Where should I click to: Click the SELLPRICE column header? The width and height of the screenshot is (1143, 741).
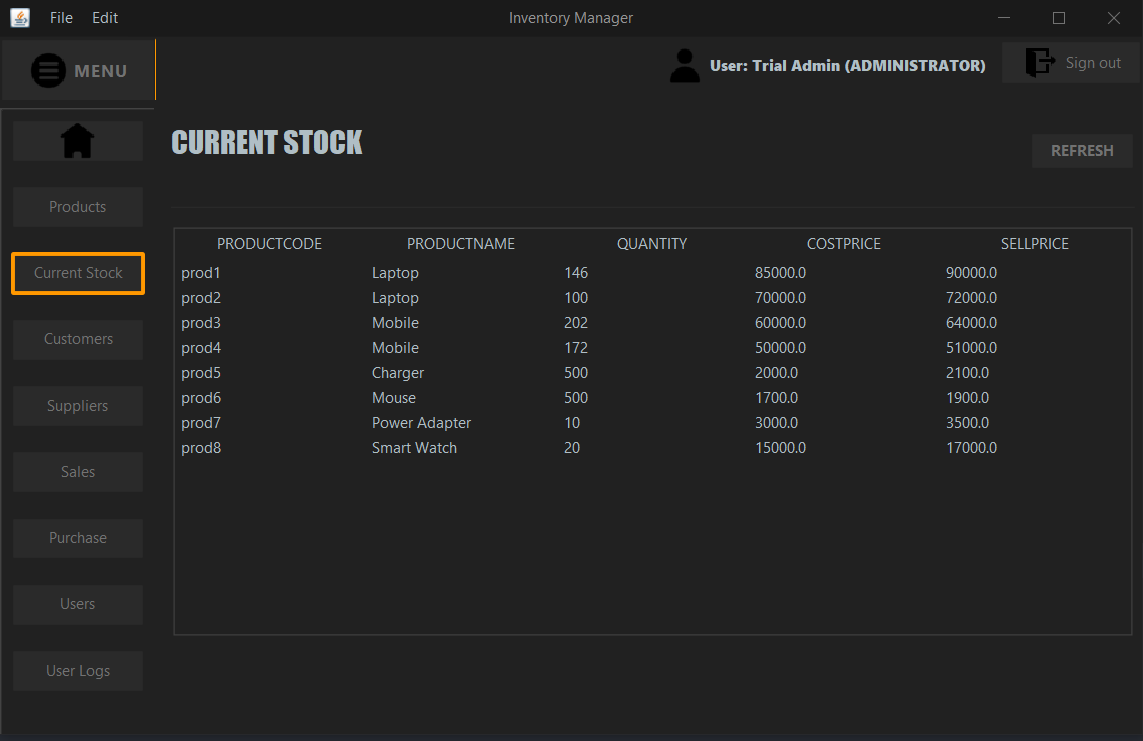(x=1034, y=244)
